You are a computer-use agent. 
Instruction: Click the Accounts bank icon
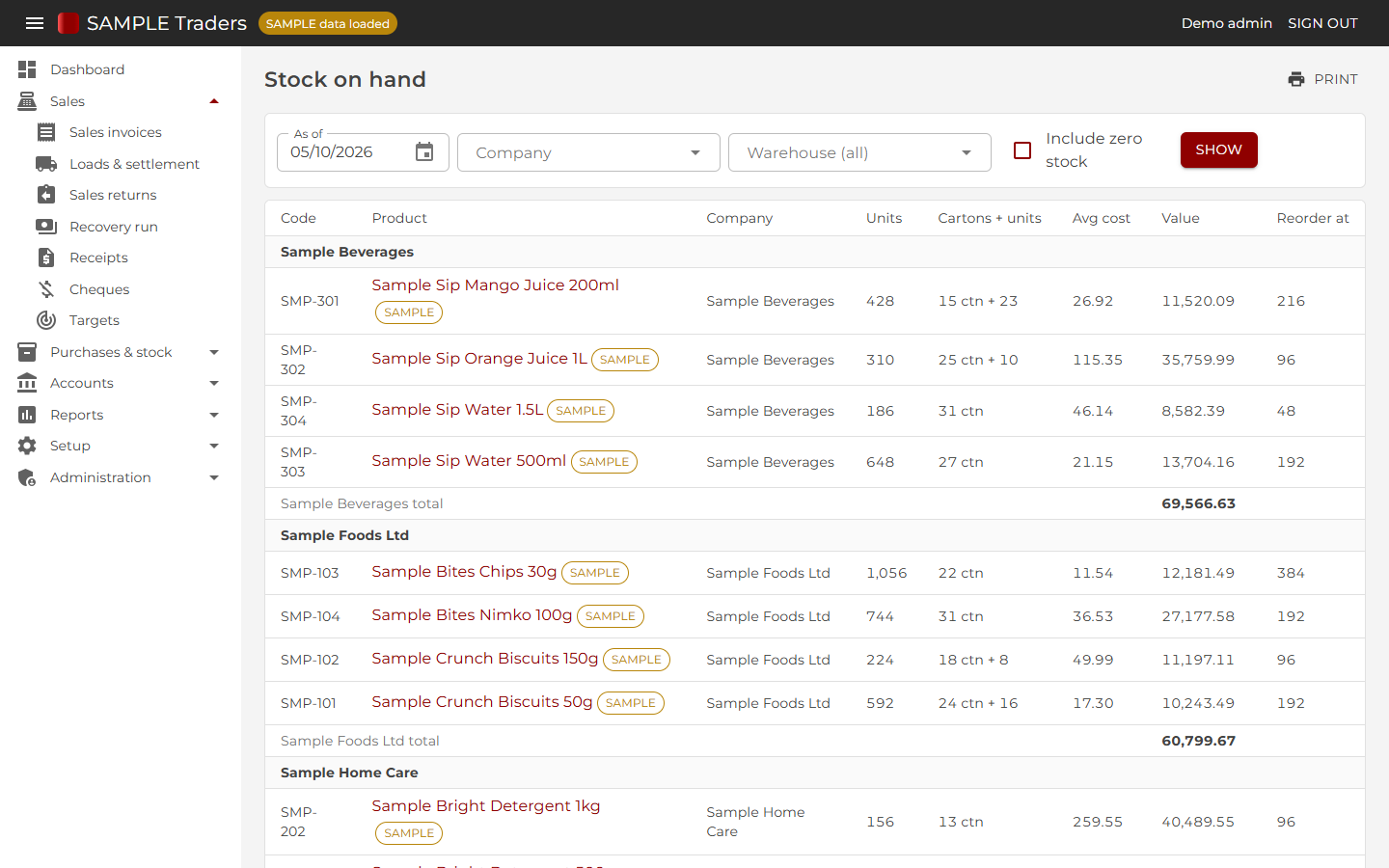coord(27,383)
